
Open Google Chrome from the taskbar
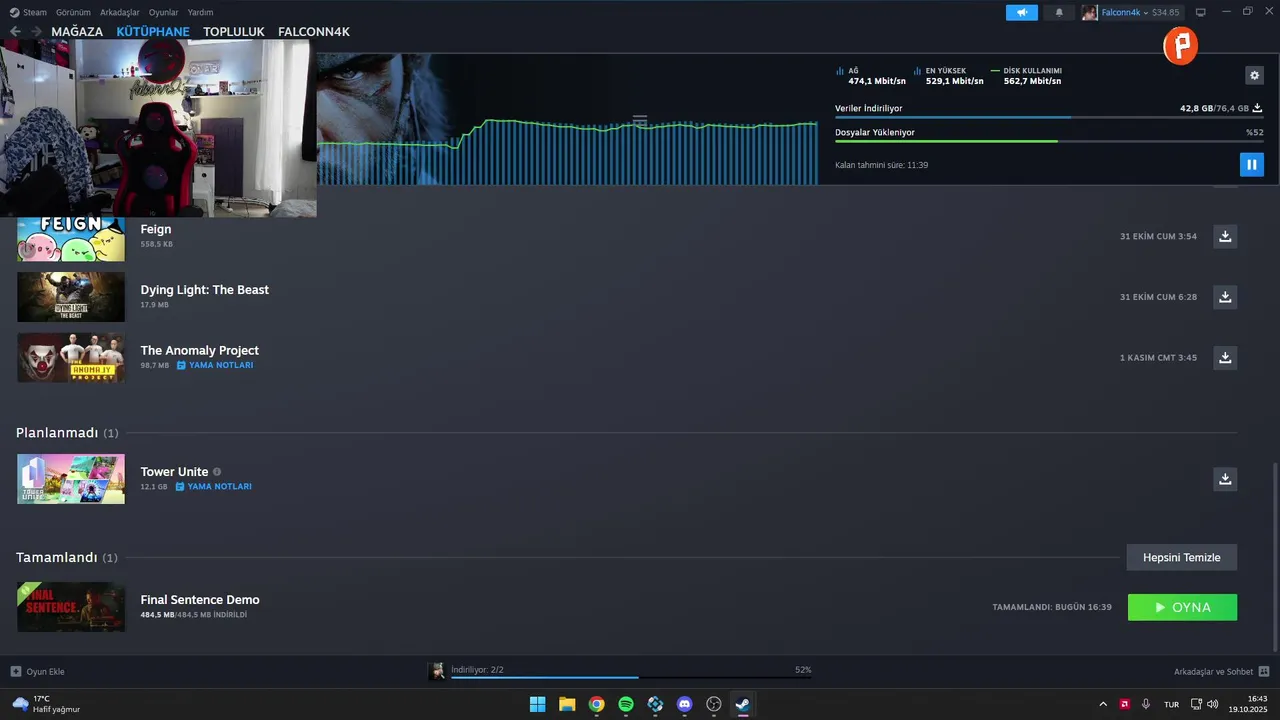596,704
